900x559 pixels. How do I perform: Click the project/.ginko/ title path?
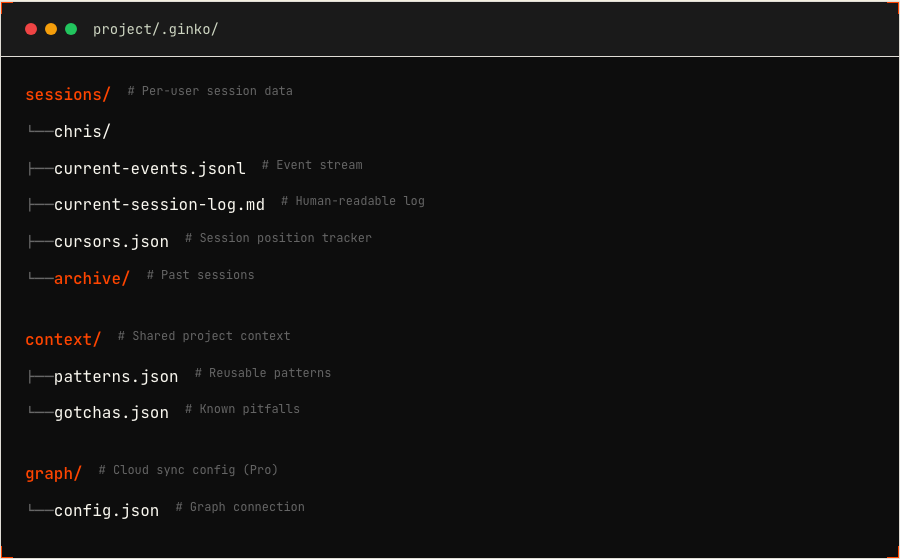(155, 29)
